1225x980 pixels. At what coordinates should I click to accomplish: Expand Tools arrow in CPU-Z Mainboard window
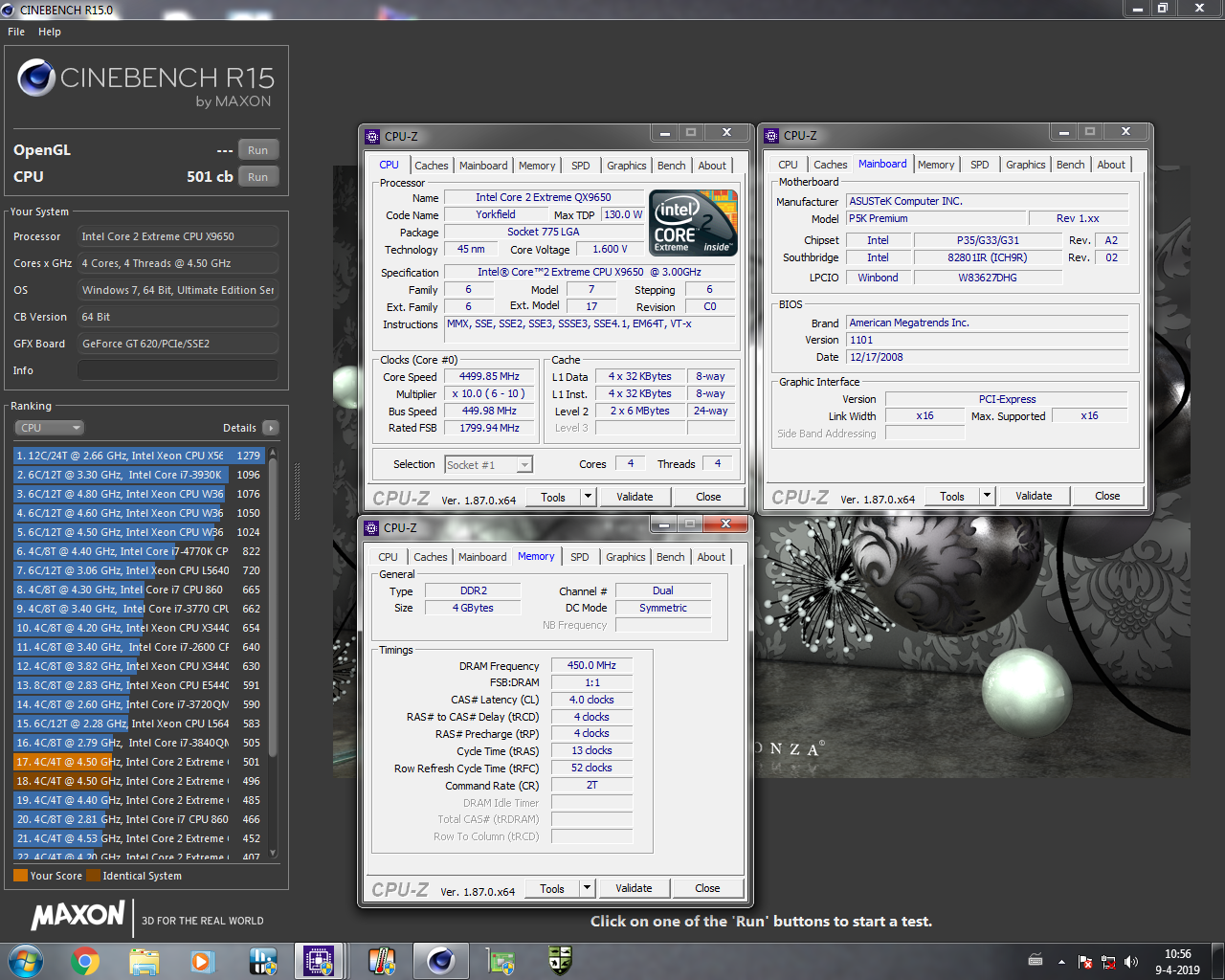point(988,496)
